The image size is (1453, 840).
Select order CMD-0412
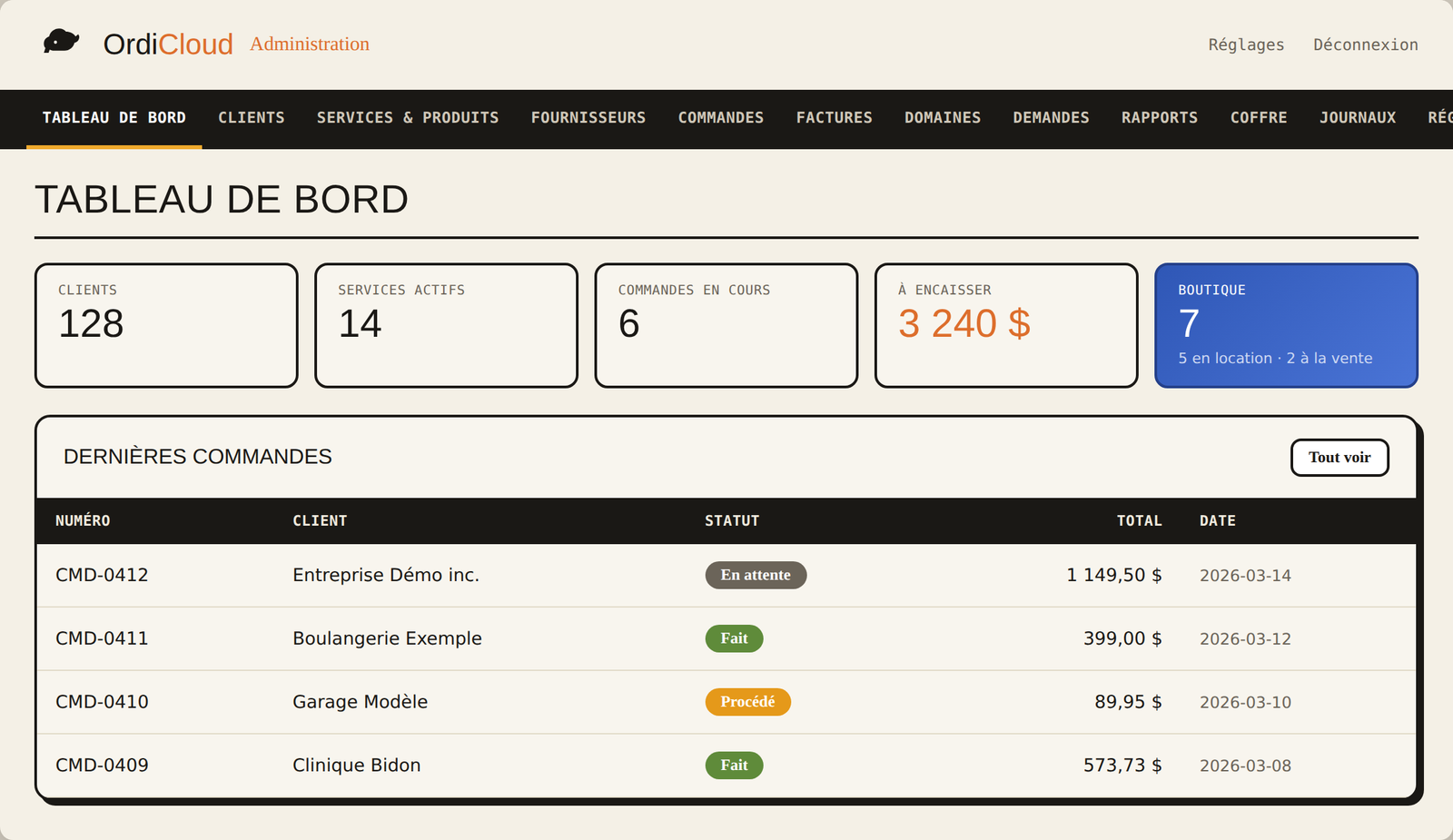coord(102,575)
